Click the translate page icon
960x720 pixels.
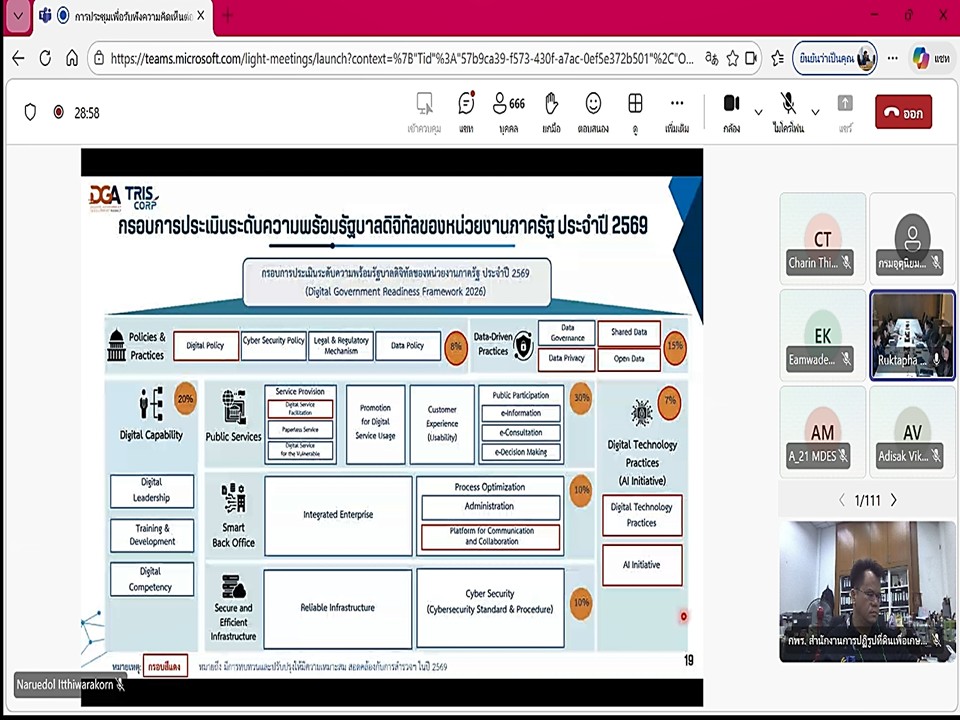pyautogui.click(x=711, y=59)
